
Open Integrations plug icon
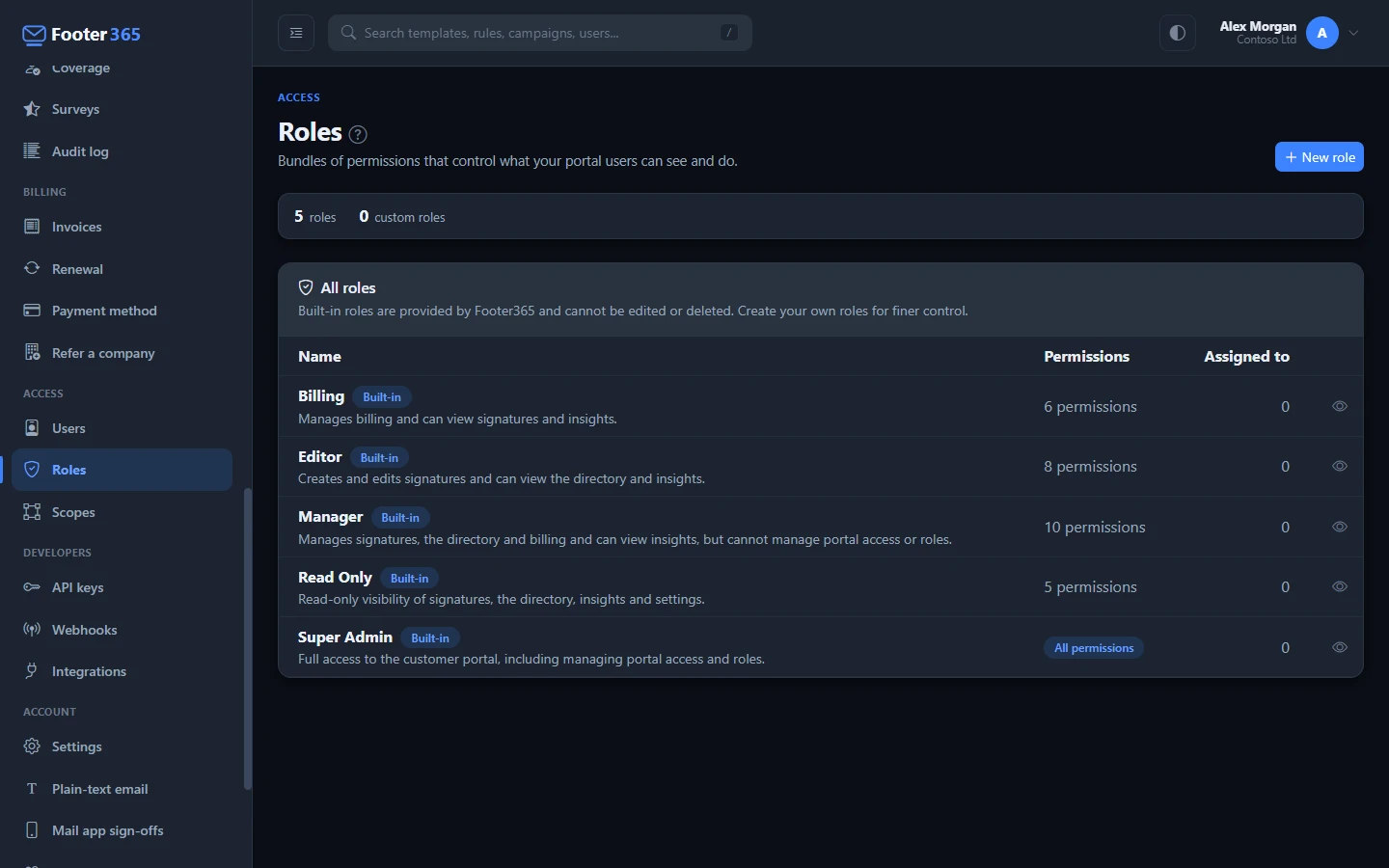click(32, 671)
